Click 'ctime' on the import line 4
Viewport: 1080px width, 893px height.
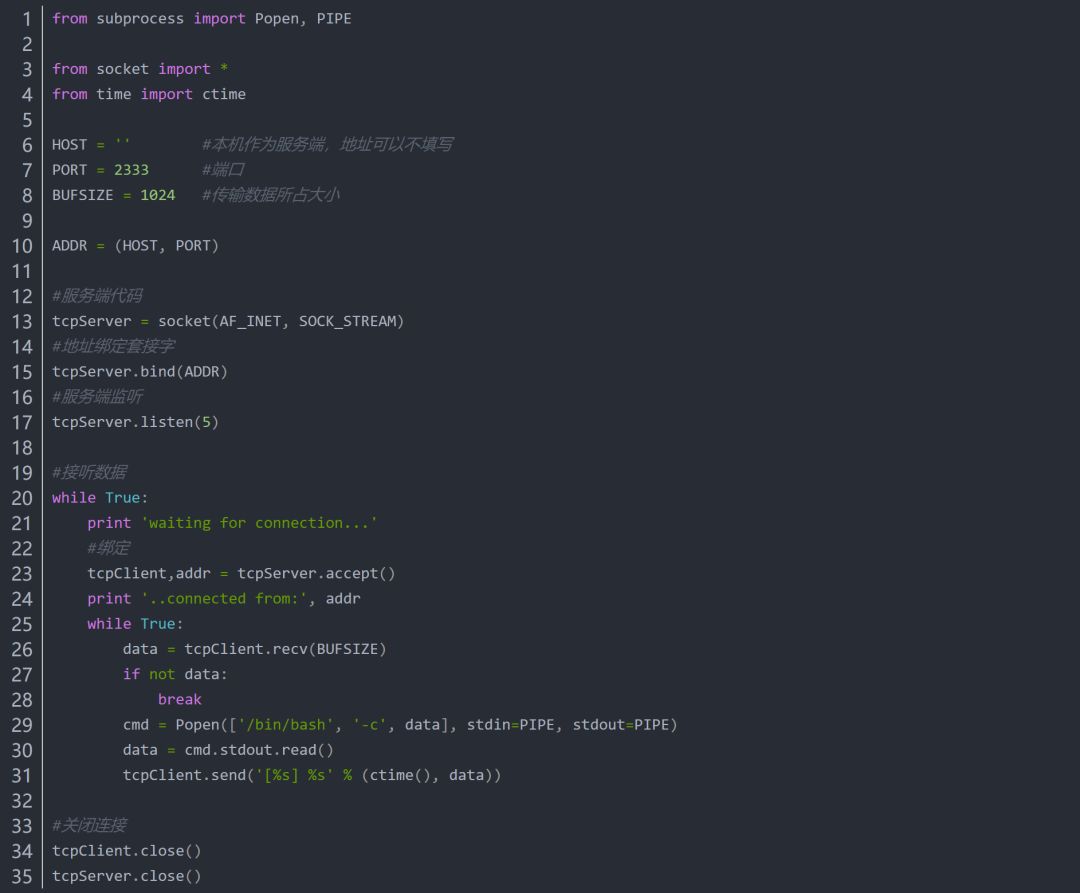coord(224,94)
